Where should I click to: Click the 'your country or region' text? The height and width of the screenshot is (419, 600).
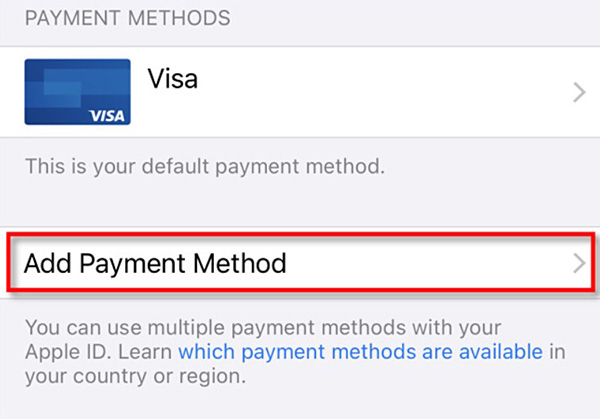tap(135, 376)
